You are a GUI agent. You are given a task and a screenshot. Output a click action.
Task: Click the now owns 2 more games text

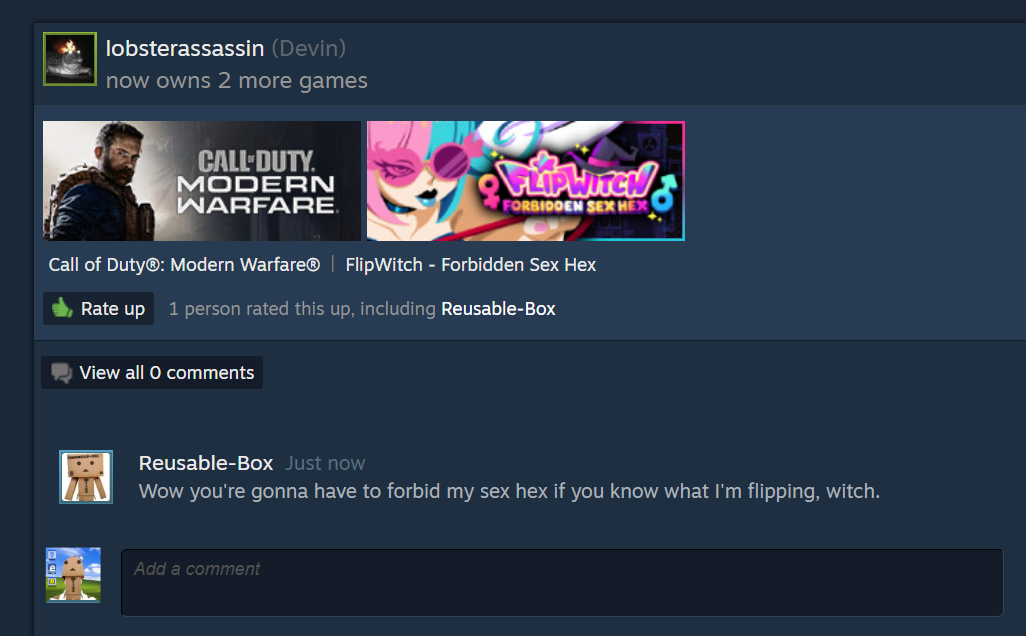coord(237,80)
